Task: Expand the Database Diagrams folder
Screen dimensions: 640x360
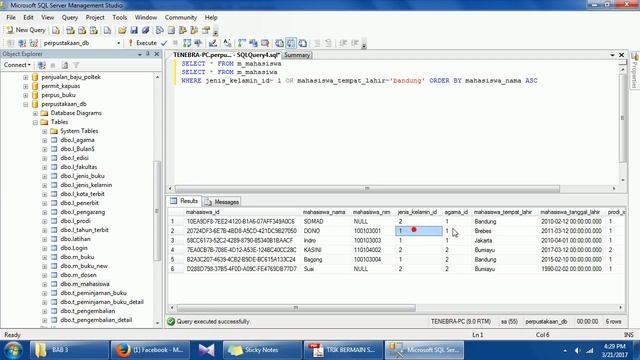Action: click(x=35, y=113)
